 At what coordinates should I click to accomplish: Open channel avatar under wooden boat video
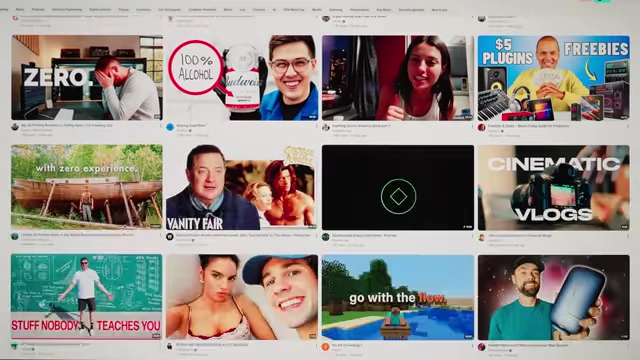[x=15, y=236]
